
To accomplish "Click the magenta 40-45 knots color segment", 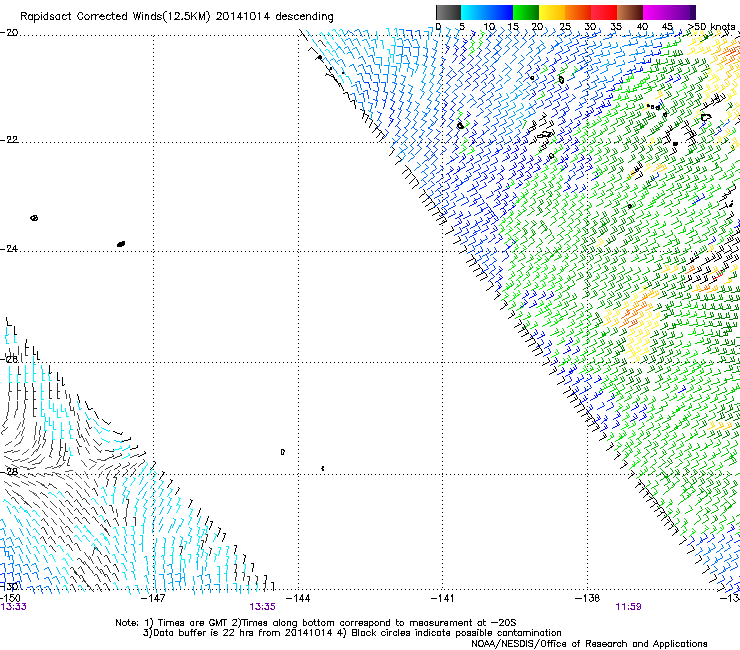I will [x=656, y=12].
